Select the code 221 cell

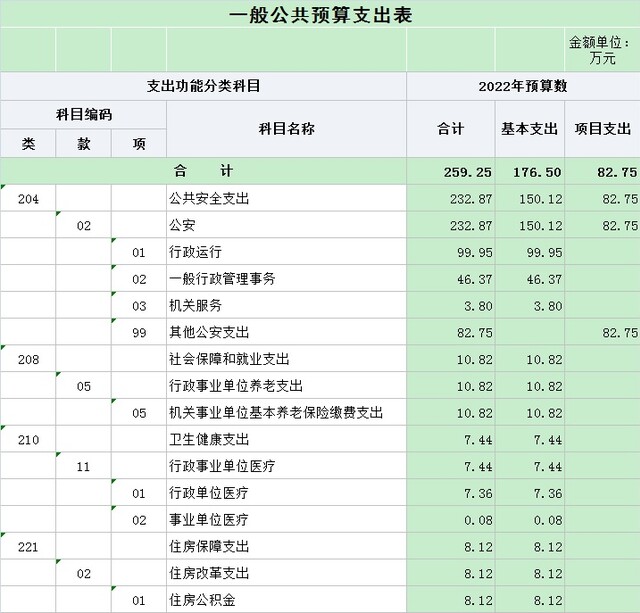pyautogui.click(x=28, y=547)
